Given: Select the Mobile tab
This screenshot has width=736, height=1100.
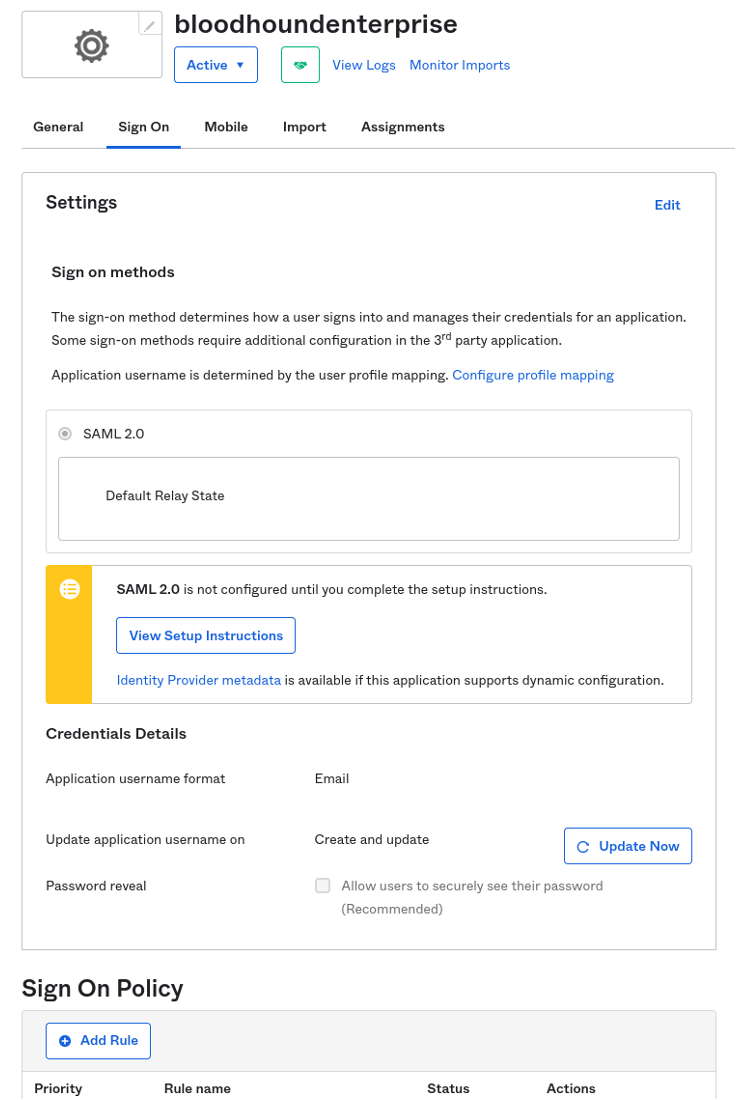Looking at the screenshot, I should (226, 127).
